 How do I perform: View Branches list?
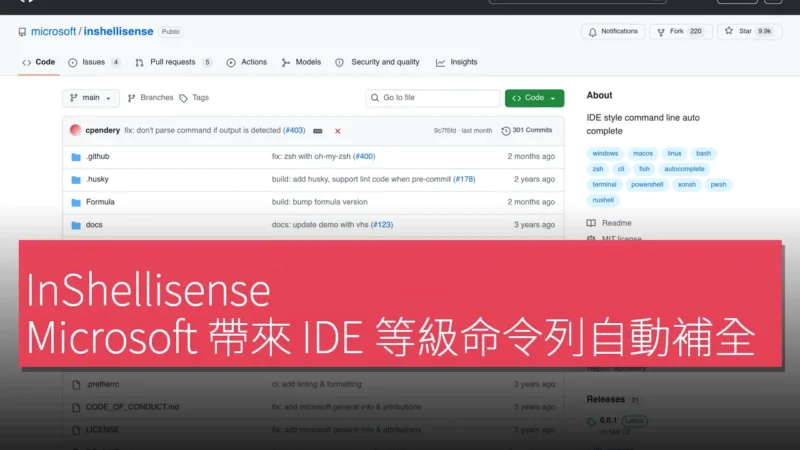tap(151, 97)
